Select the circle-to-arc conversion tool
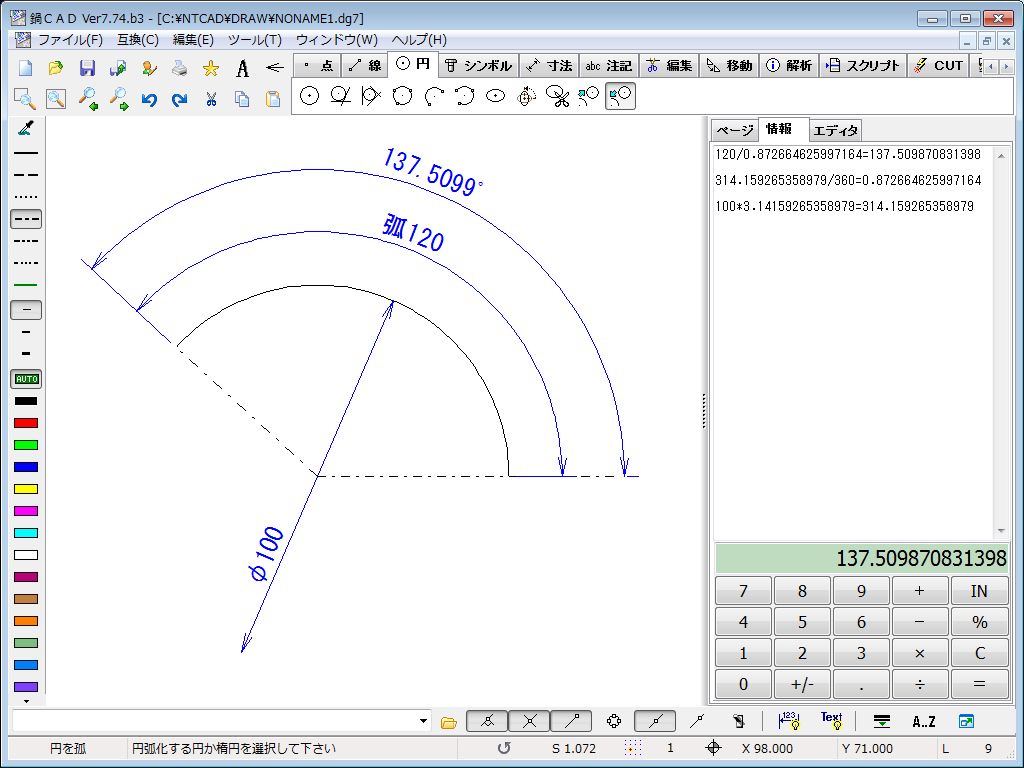The height and width of the screenshot is (768, 1024). pyautogui.click(x=620, y=96)
